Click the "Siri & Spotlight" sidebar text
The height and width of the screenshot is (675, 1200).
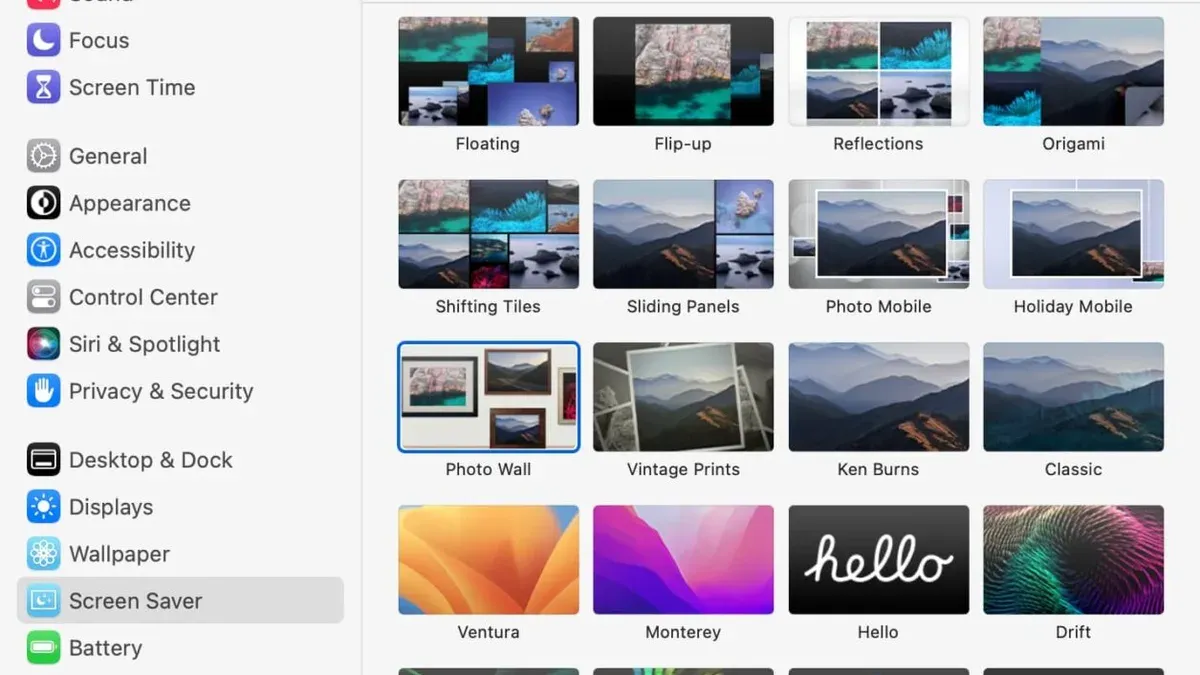[x=144, y=345]
